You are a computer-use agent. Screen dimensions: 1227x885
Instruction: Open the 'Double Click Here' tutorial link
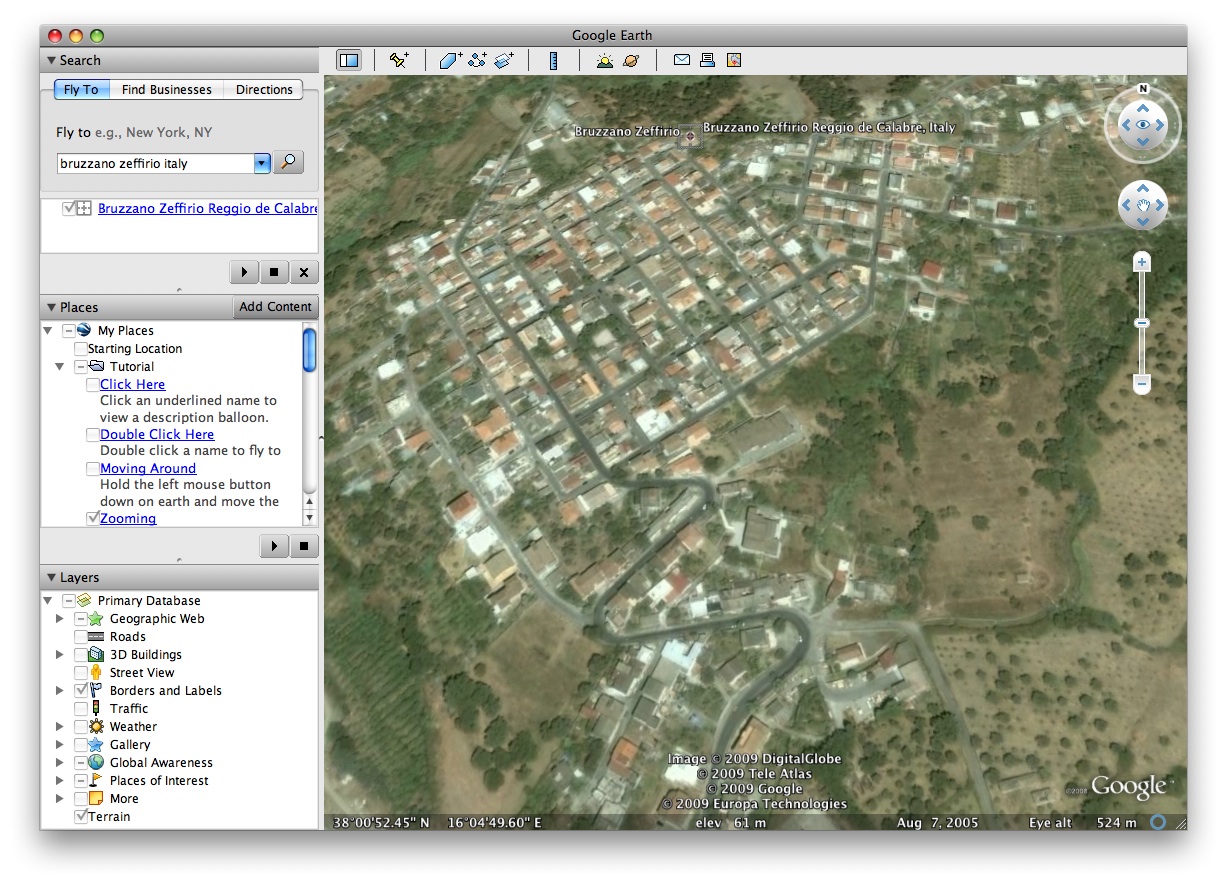pyautogui.click(x=157, y=434)
